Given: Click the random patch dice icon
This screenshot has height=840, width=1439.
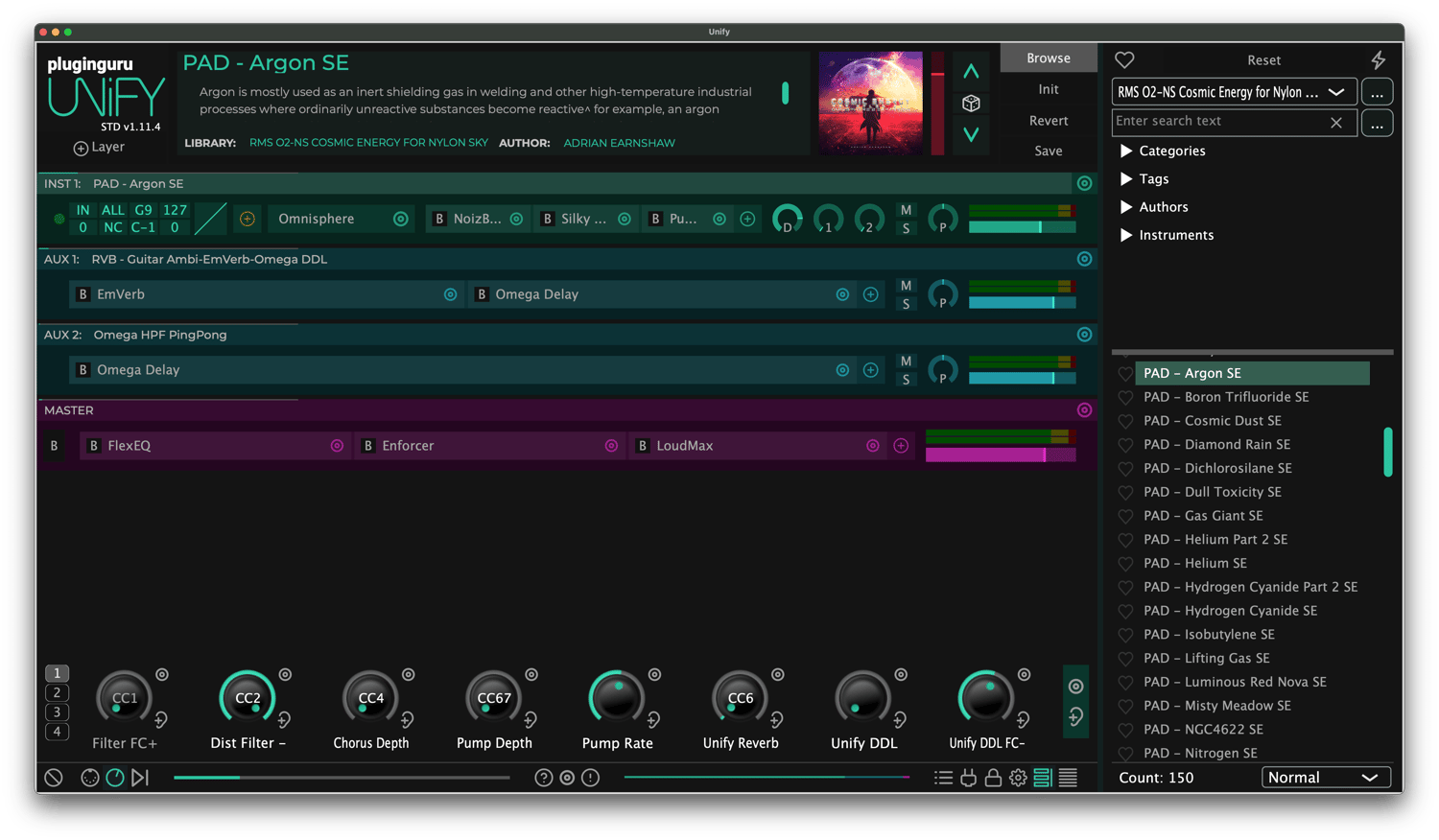Looking at the screenshot, I should 971,104.
